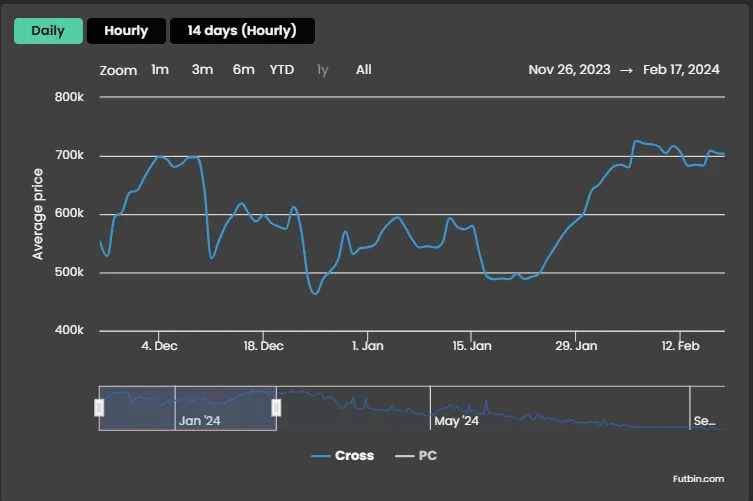The image size is (753, 501).
Task: Edit the Nov 26, 2023 start date
Action: (x=569, y=70)
